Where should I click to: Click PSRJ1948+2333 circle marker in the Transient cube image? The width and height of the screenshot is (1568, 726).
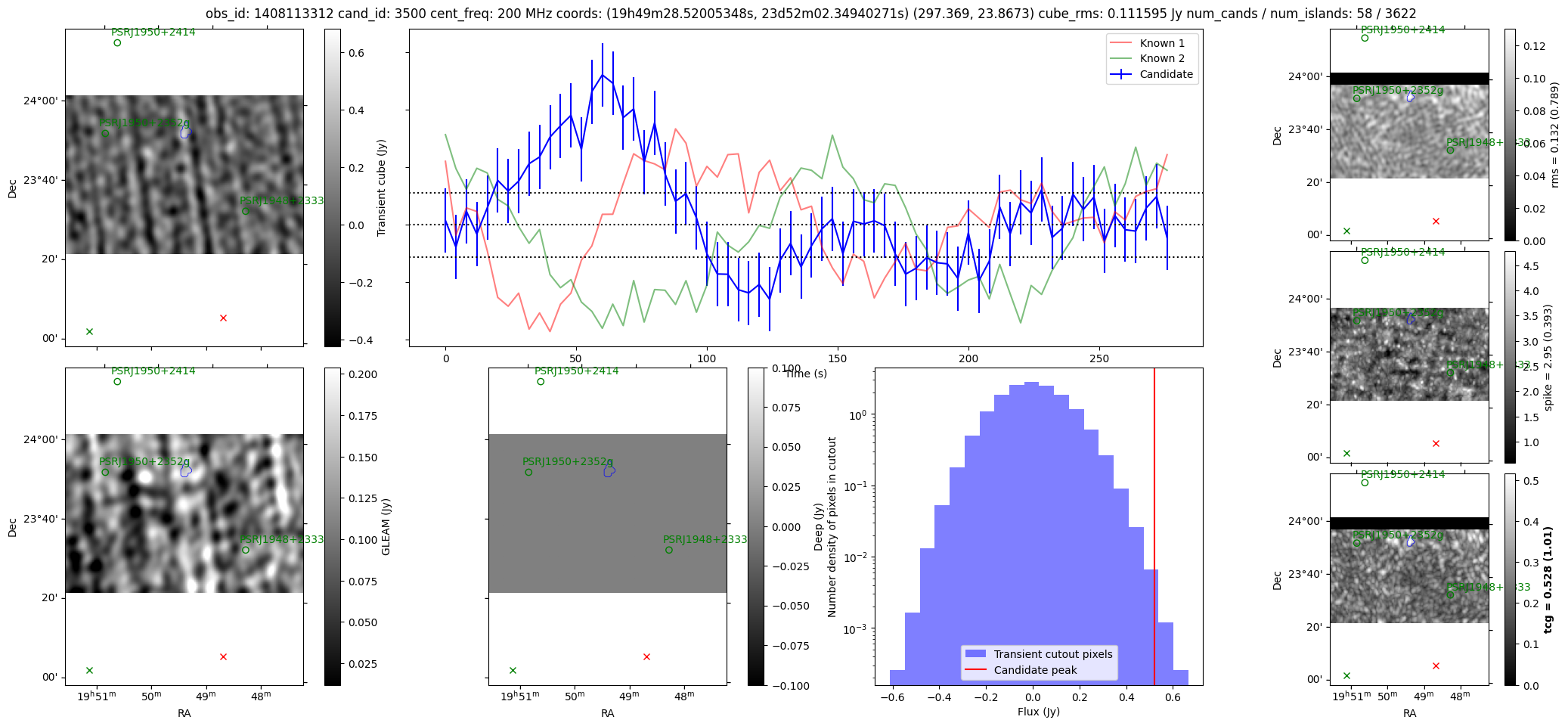pyautogui.click(x=245, y=211)
